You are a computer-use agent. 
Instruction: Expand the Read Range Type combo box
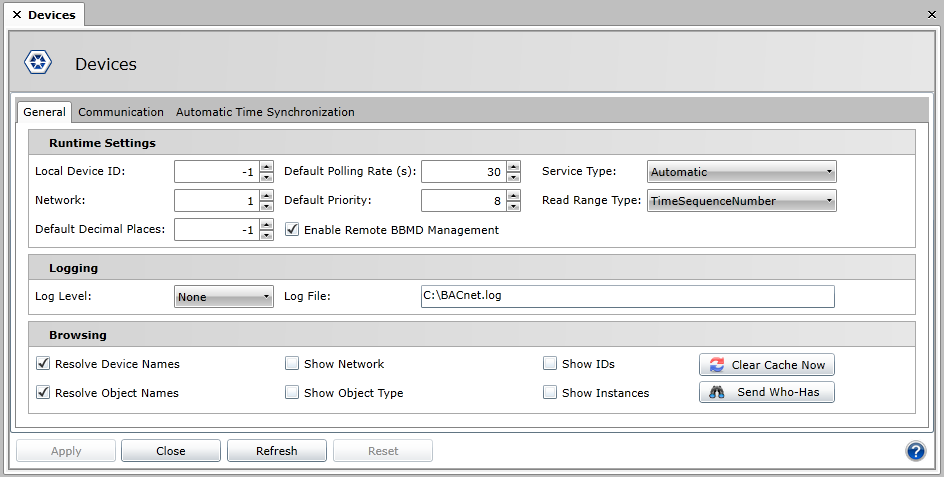tap(741, 201)
